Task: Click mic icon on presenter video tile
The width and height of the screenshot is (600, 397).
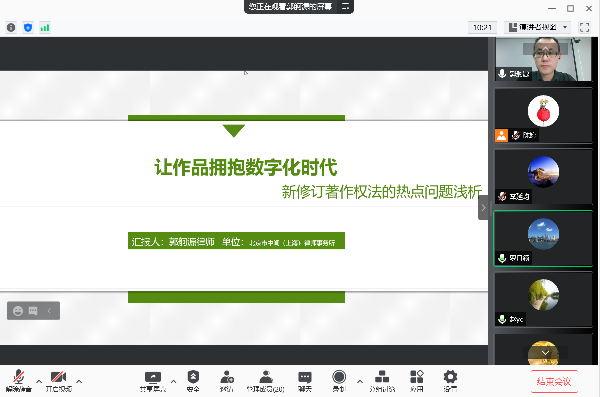Action: point(502,74)
